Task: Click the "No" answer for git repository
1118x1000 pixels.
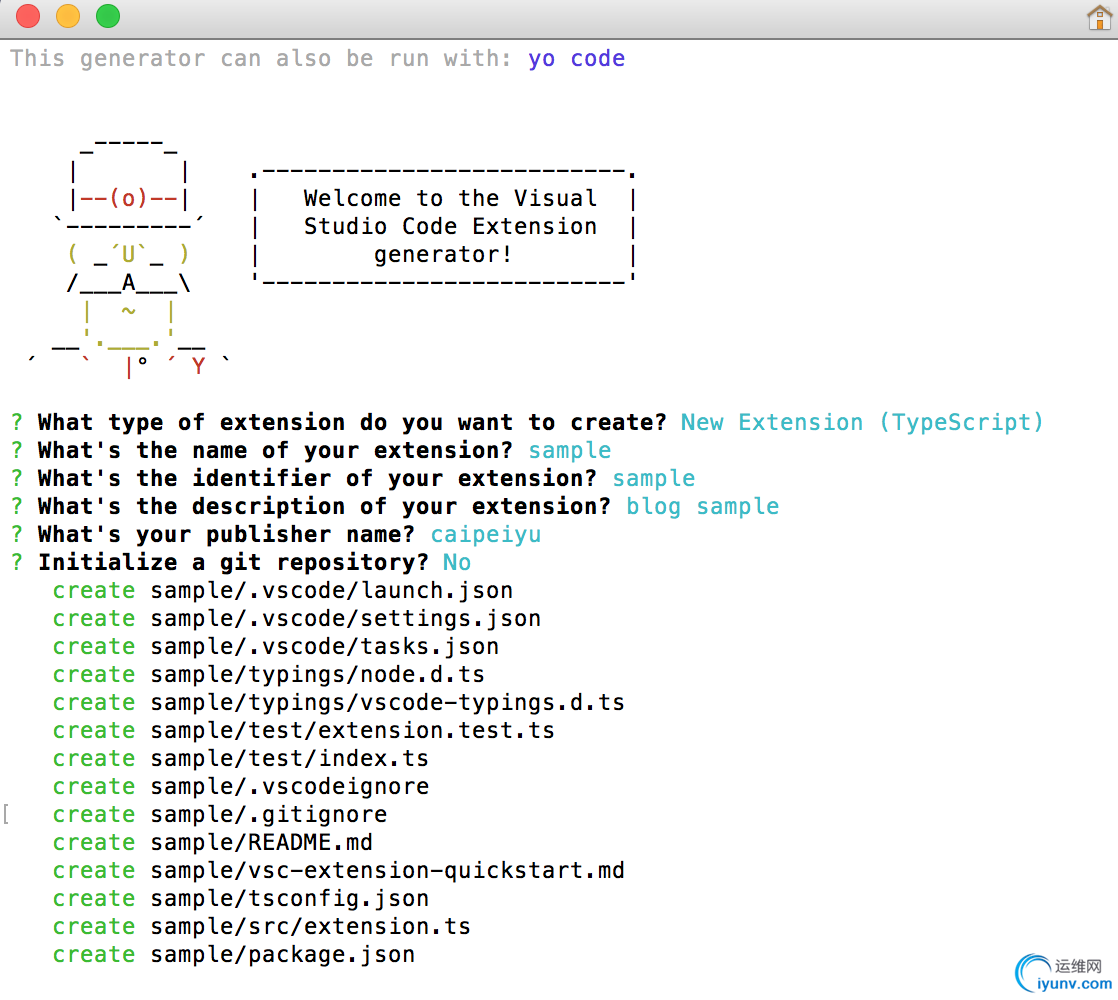Action: click(457, 563)
